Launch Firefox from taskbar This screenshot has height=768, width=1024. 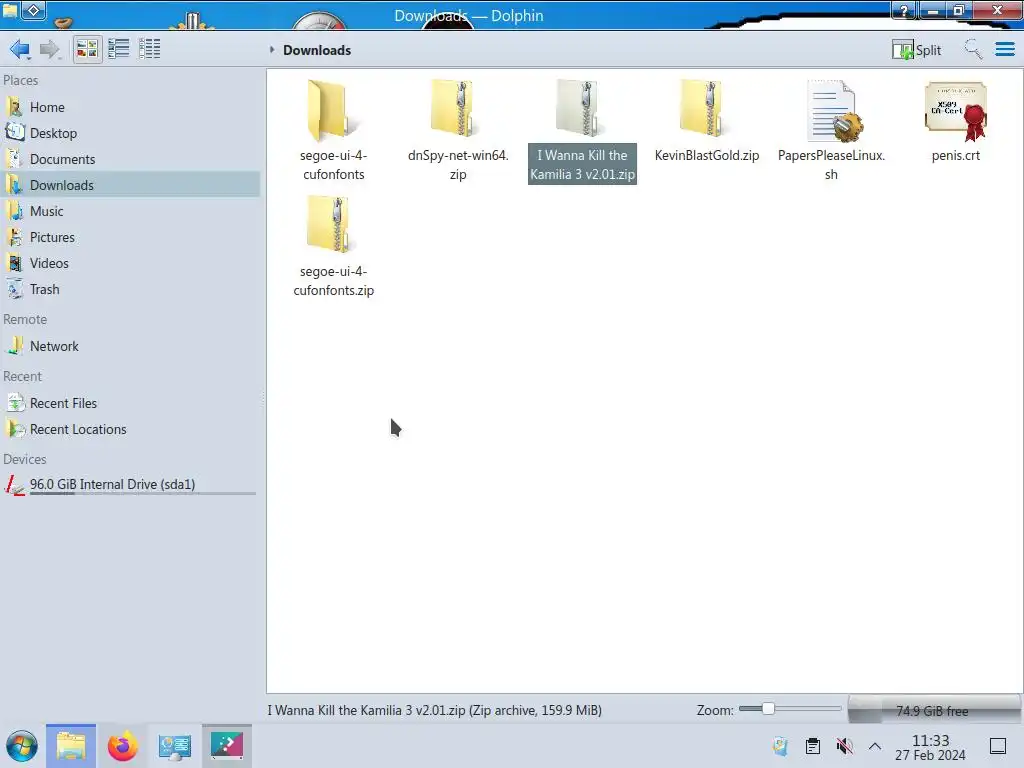point(123,746)
